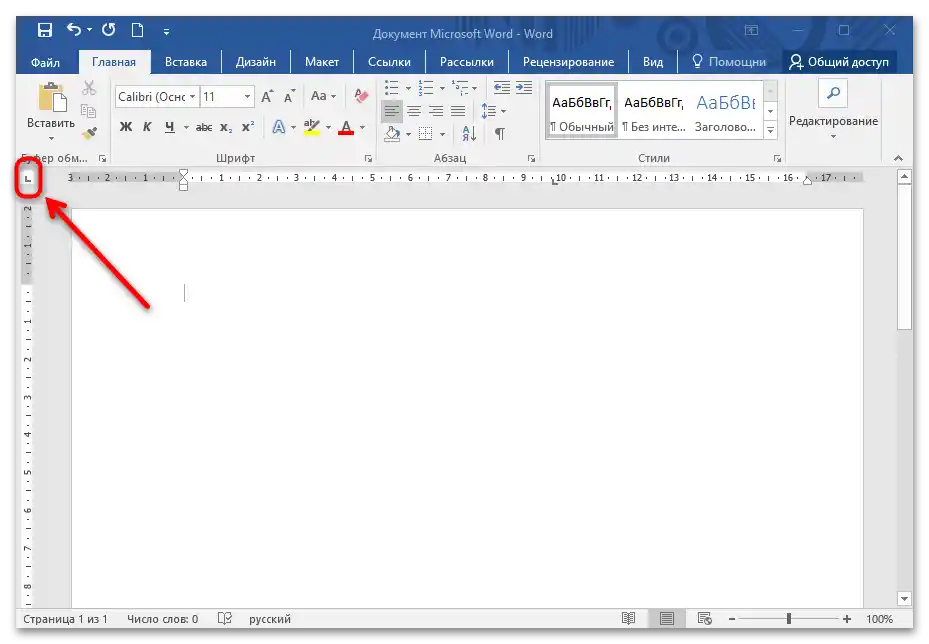929x644 pixels.
Task: Switch to the Вид tab
Action: coord(653,62)
